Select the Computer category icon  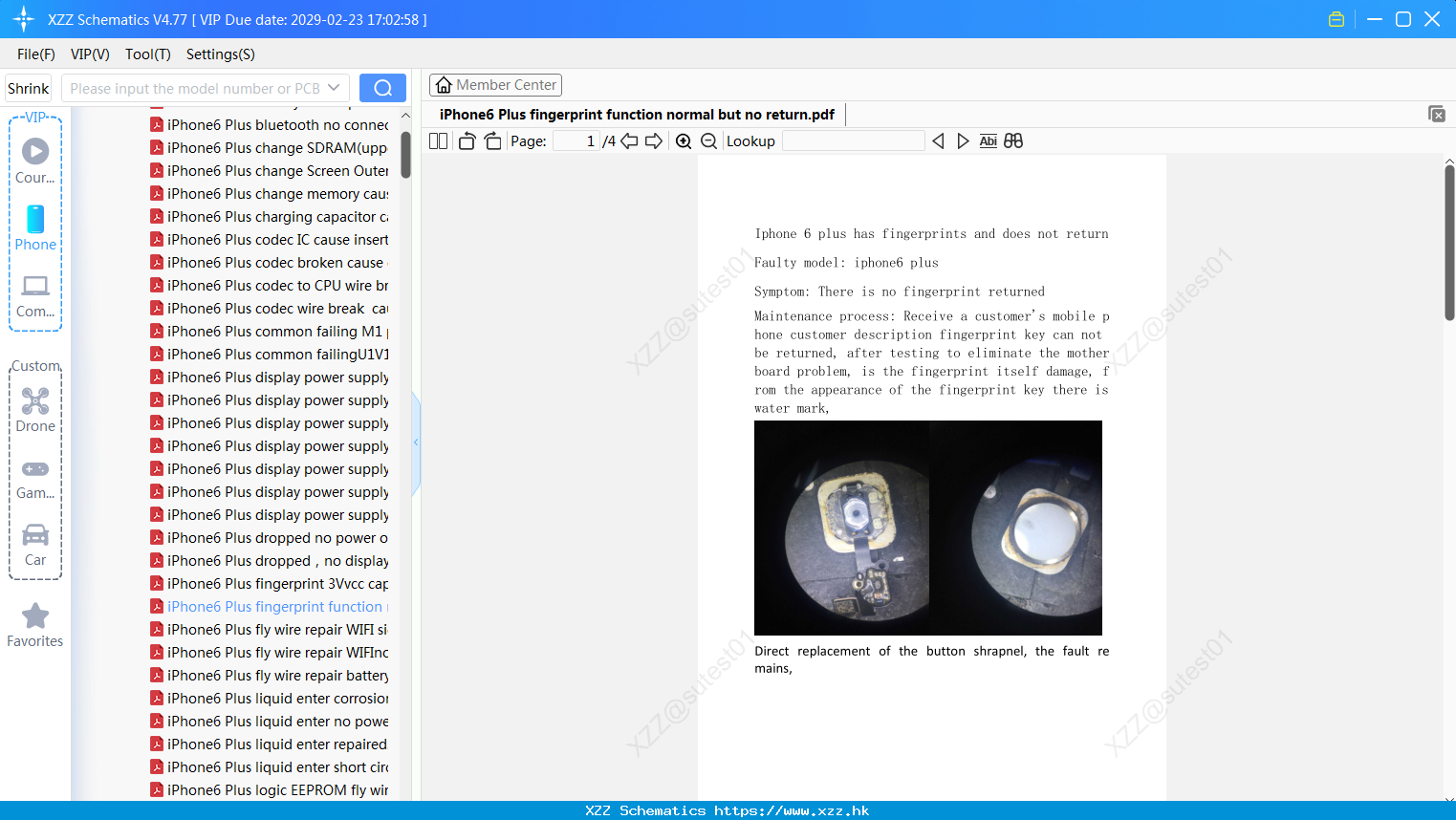point(35,295)
